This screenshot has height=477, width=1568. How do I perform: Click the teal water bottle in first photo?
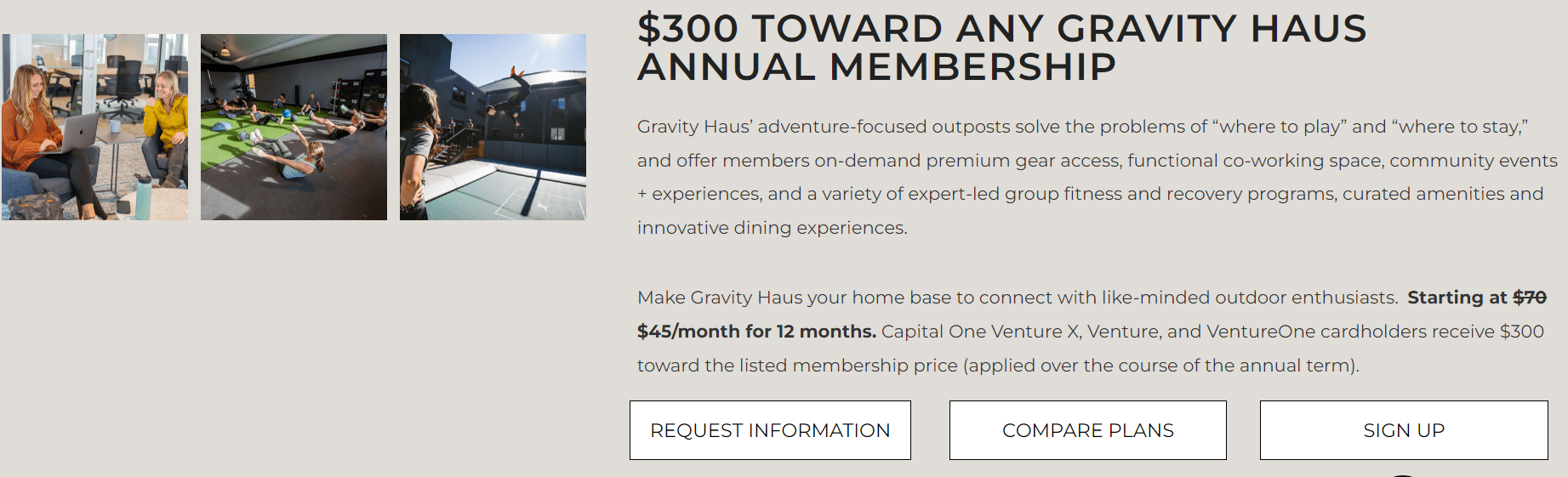click(x=143, y=196)
